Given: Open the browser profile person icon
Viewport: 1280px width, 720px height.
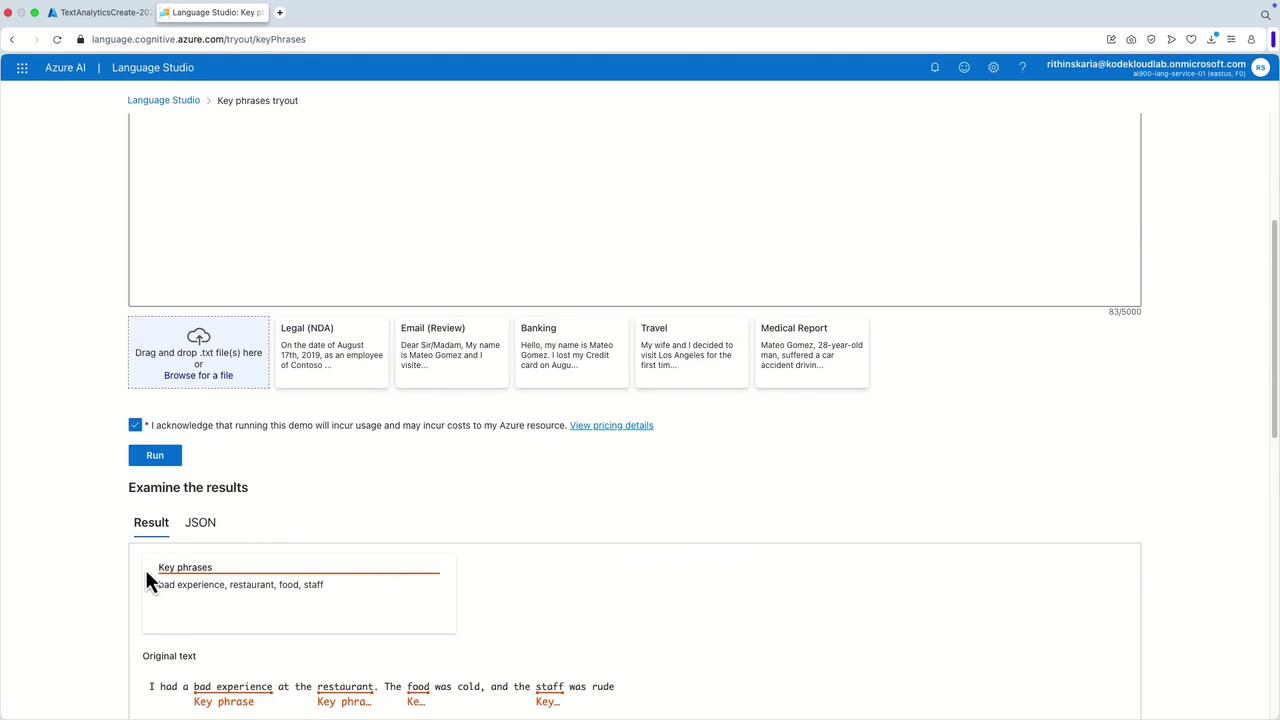Looking at the screenshot, I should [1251, 39].
